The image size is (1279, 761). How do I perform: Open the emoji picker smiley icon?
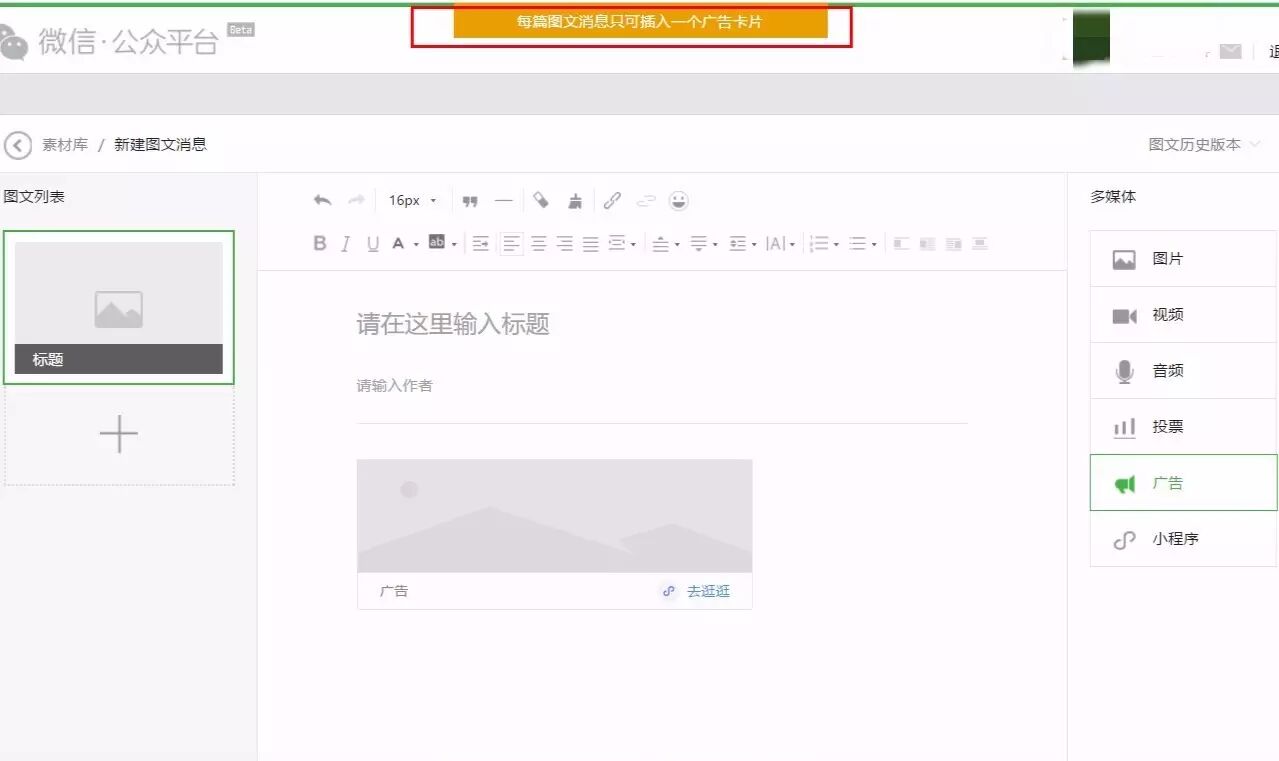point(679,201)
